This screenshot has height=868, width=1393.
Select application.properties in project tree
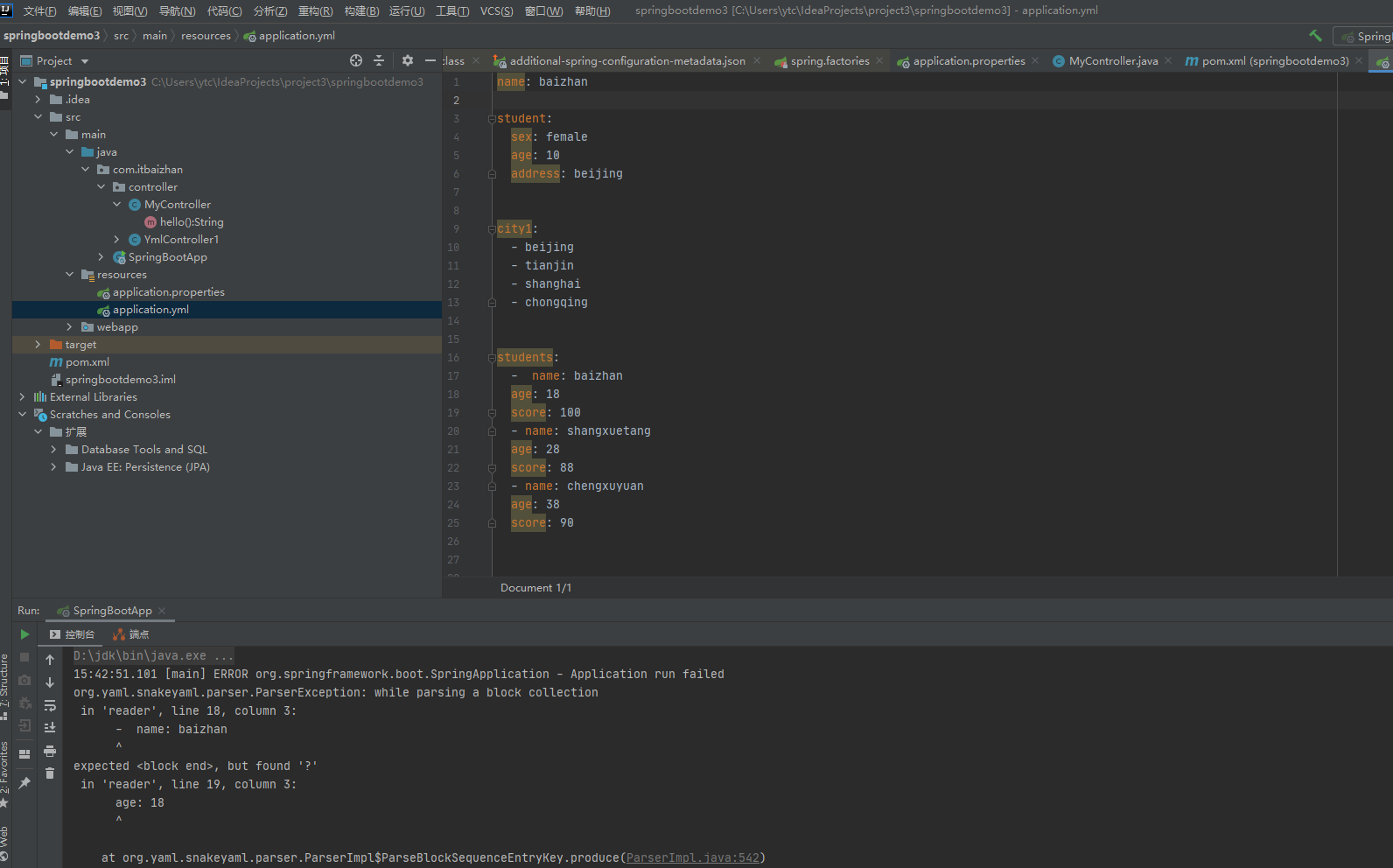pos(168,292)
